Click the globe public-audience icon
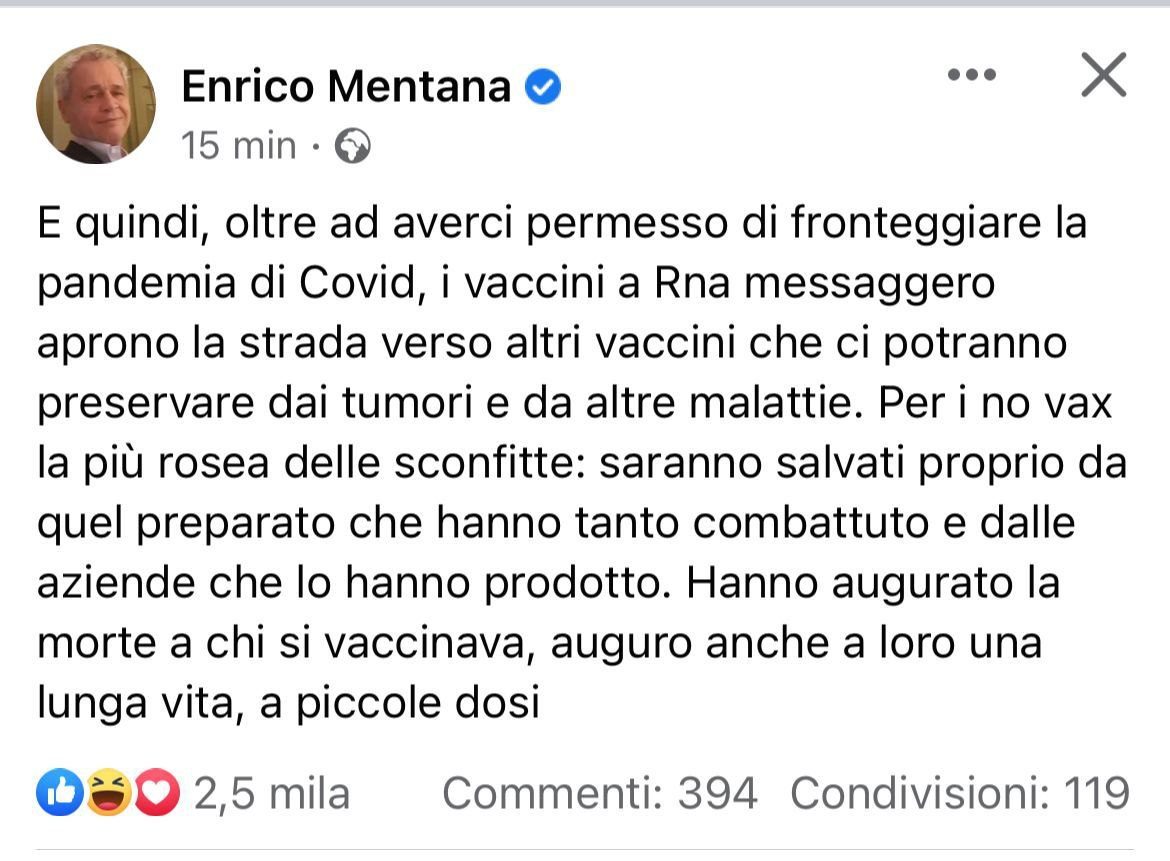Viewport: 1170px width, 861px height. click(352, 147)
